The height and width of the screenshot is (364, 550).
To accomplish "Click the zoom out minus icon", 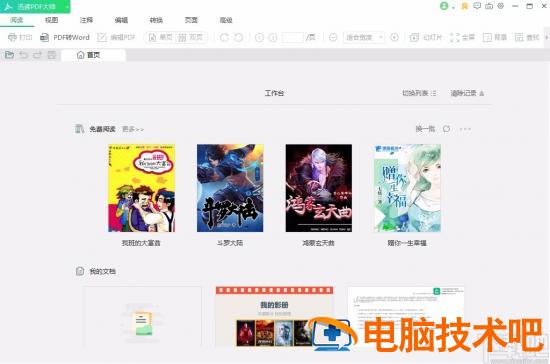I will (x=333, y=37).
